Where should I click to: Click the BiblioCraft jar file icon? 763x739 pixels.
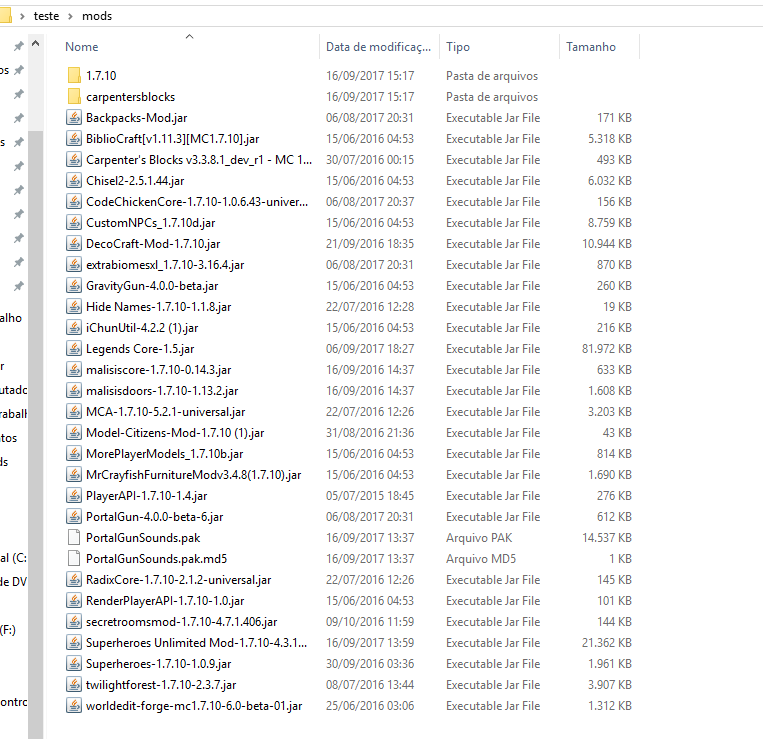click(74, 139)
